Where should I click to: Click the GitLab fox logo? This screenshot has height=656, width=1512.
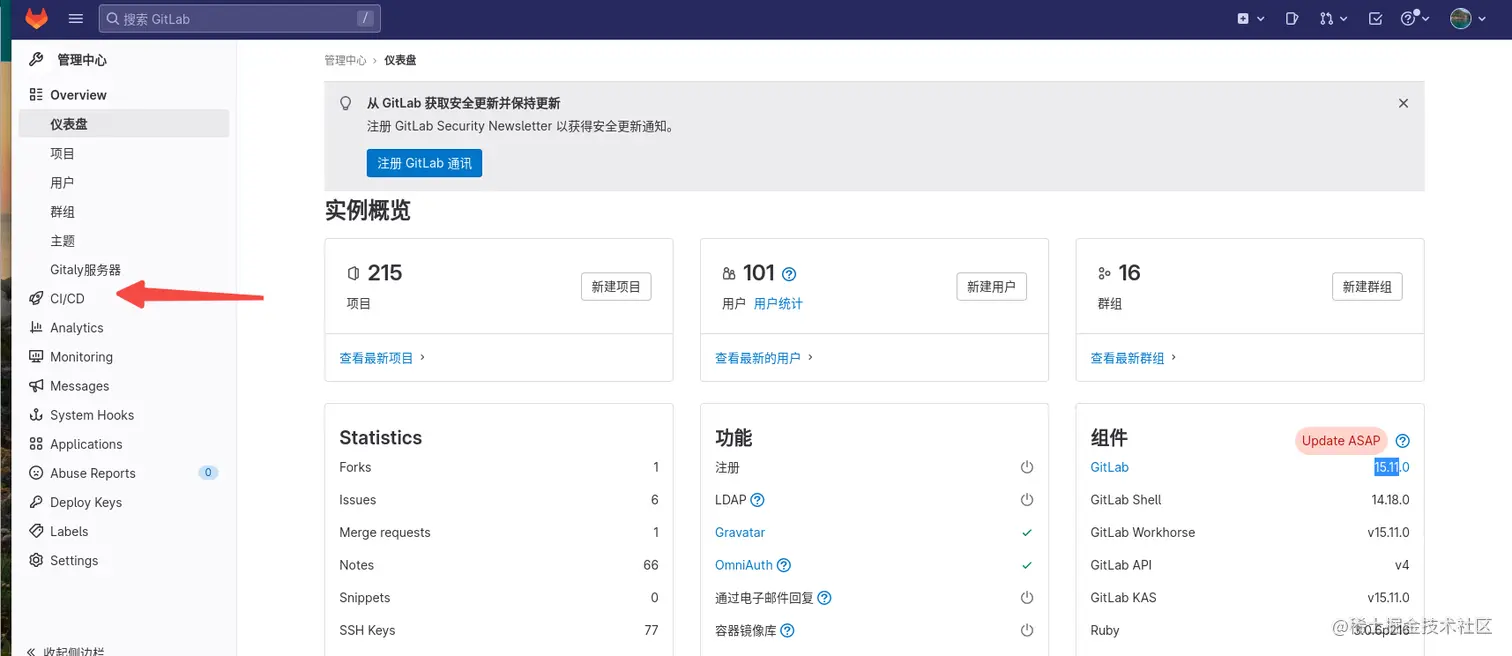[36, 18]
